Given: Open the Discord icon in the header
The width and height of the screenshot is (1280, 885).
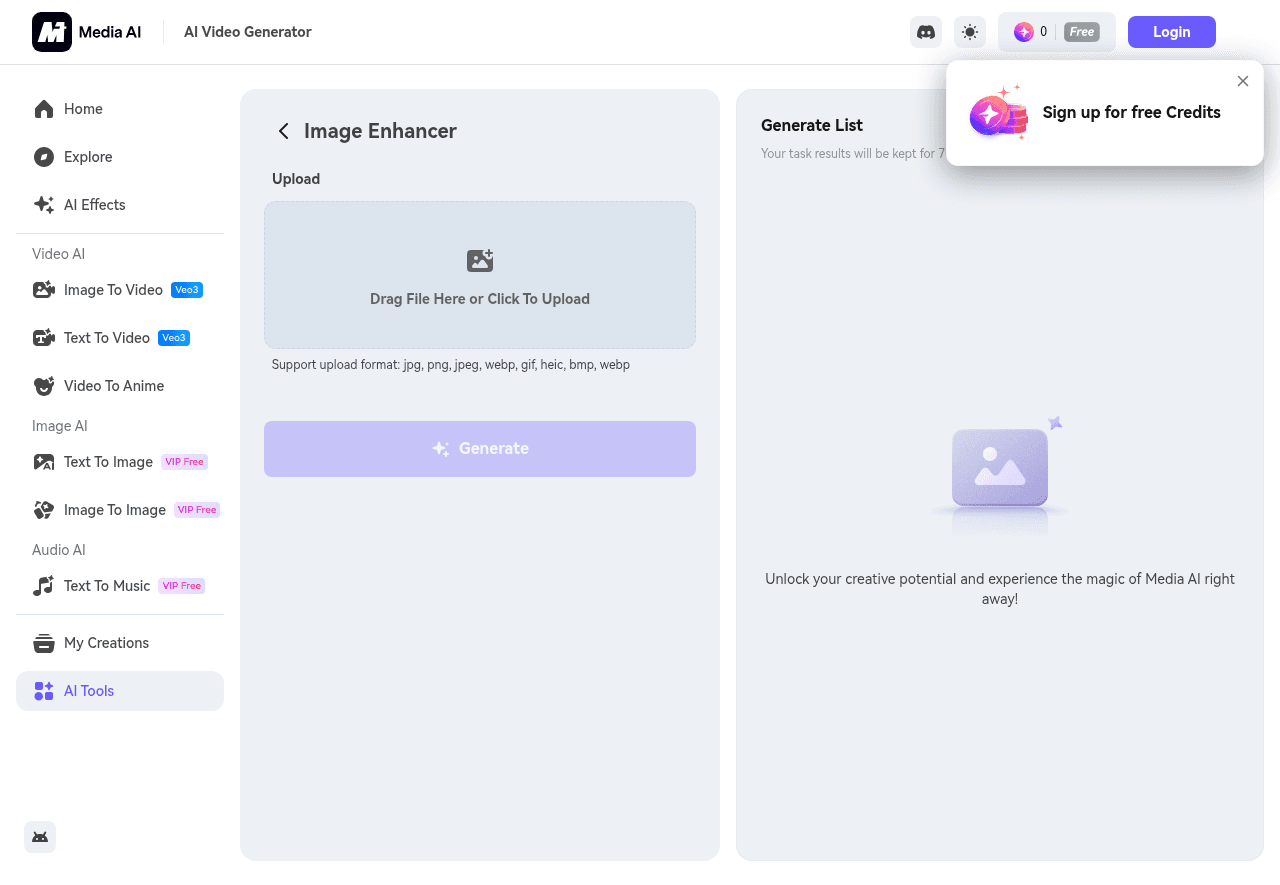Looking at the screenshot, I should click(x=925, y=31).
